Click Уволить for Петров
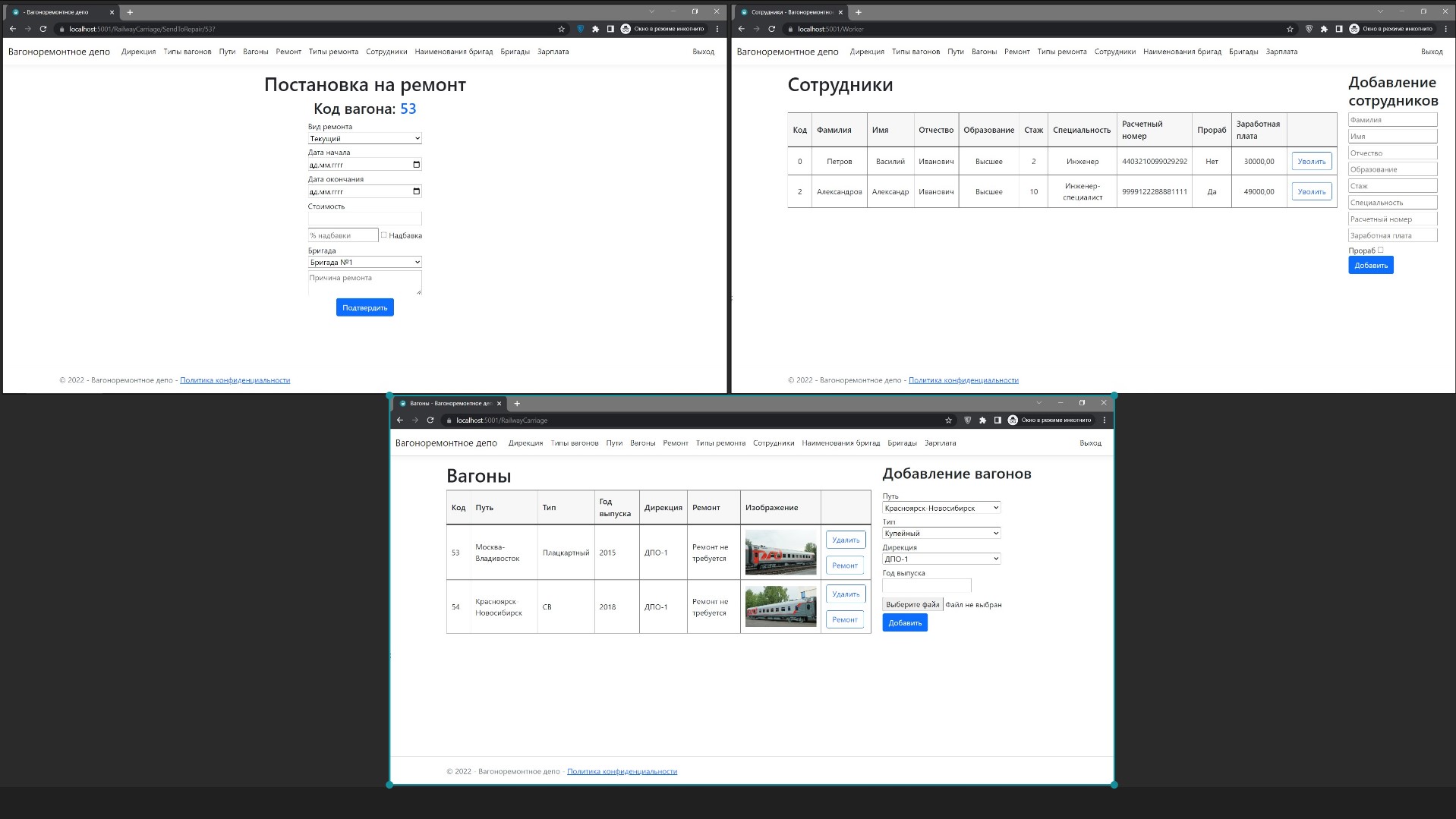1456x819 pixels. (x=1311, y=161)
